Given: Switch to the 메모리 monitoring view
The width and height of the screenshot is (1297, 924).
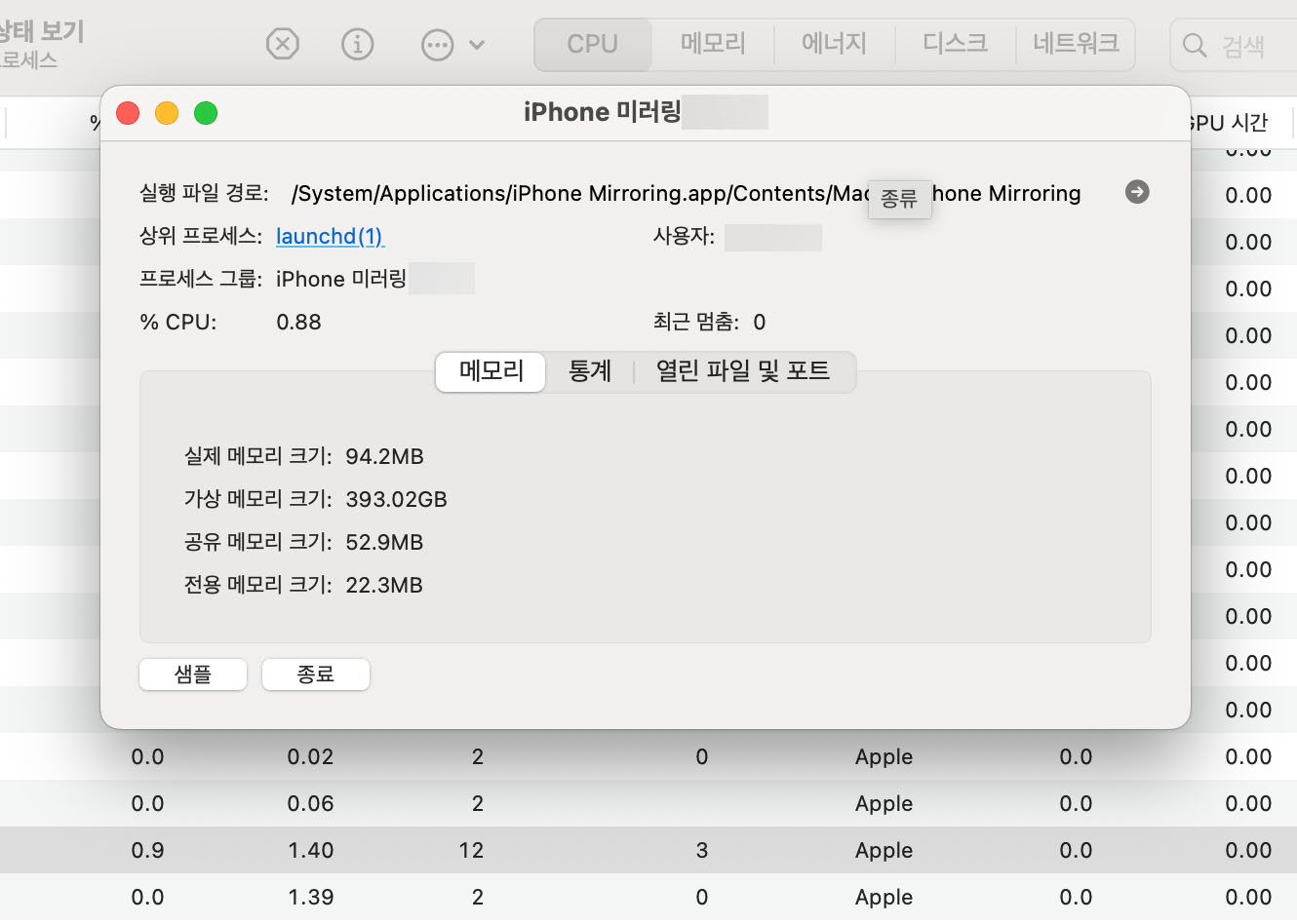Looking at the screenshot, I should [x=711, y=44].
